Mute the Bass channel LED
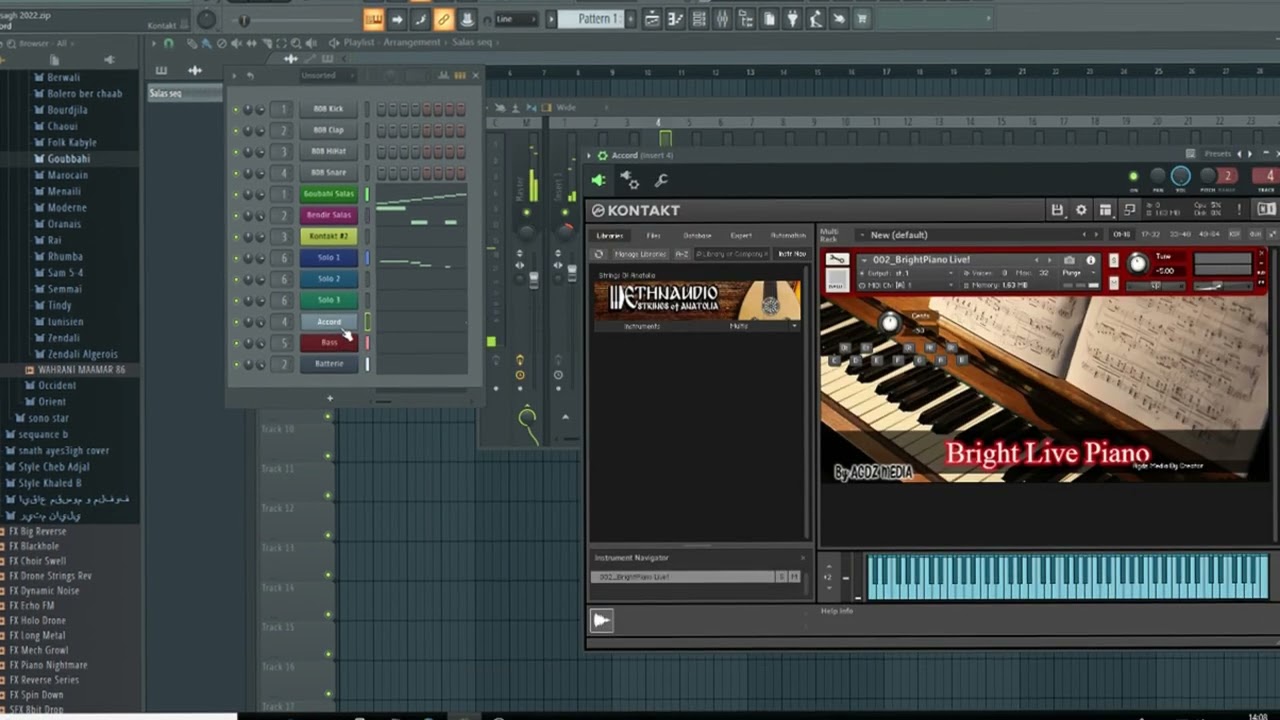The height and width of the screenshot is (720, 1280). pyautogui.click(x=236, y=343)
